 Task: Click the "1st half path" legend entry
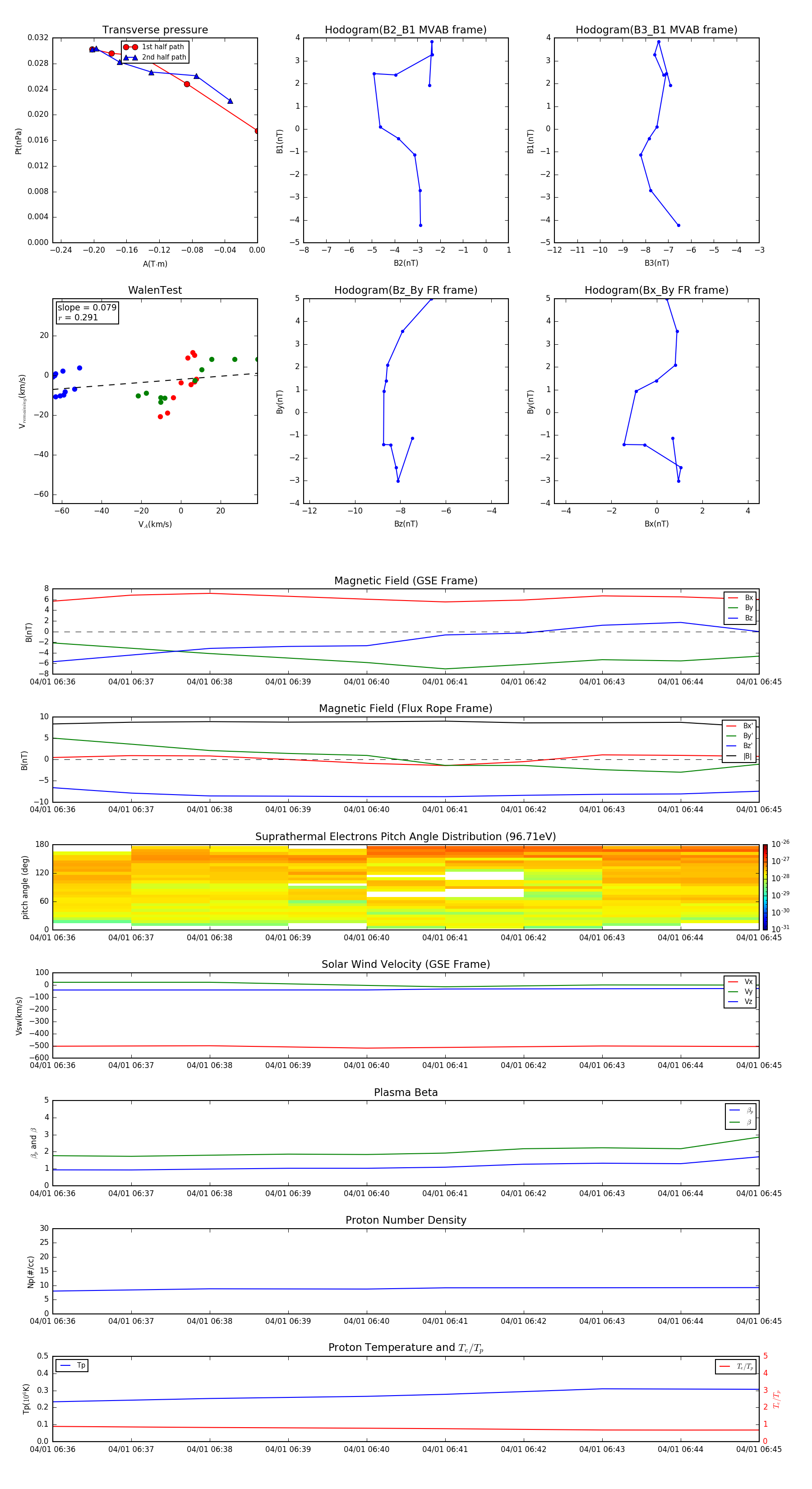[x=154, y=47]
